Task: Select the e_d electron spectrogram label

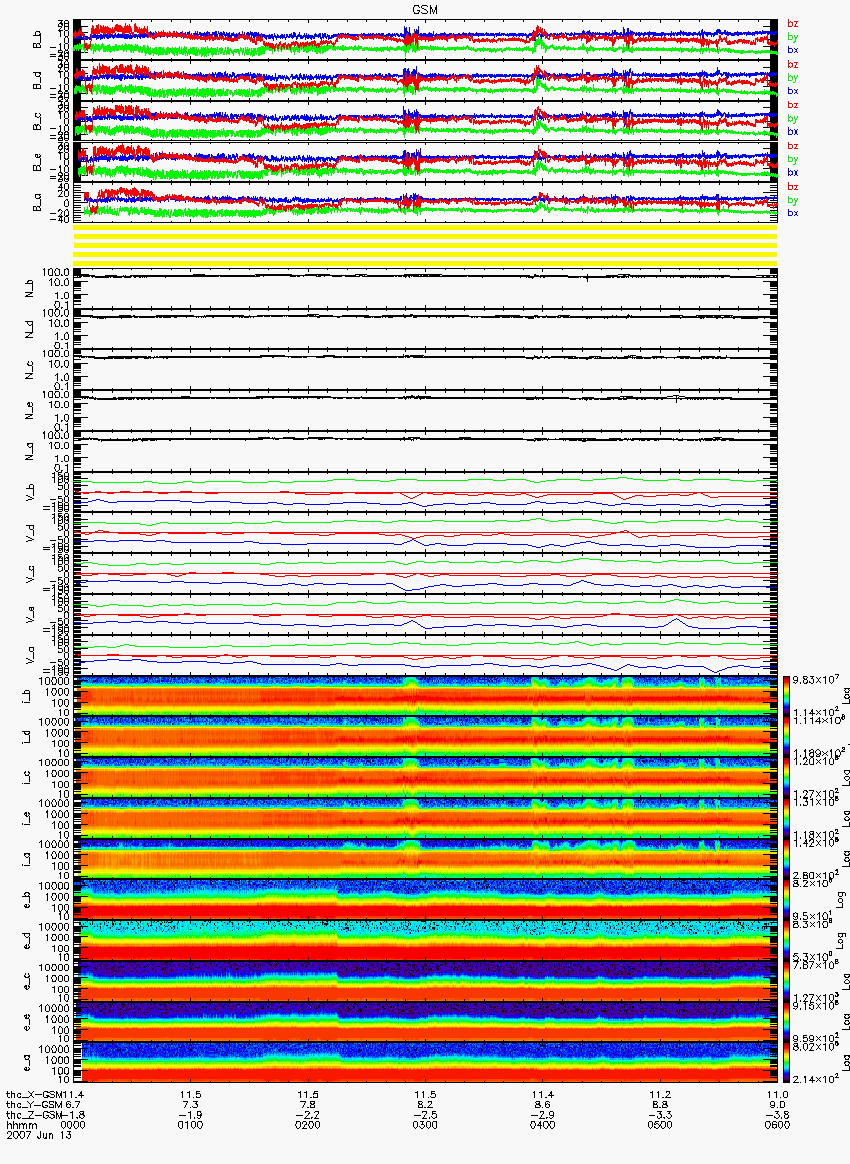Action: tap(27, 942)
